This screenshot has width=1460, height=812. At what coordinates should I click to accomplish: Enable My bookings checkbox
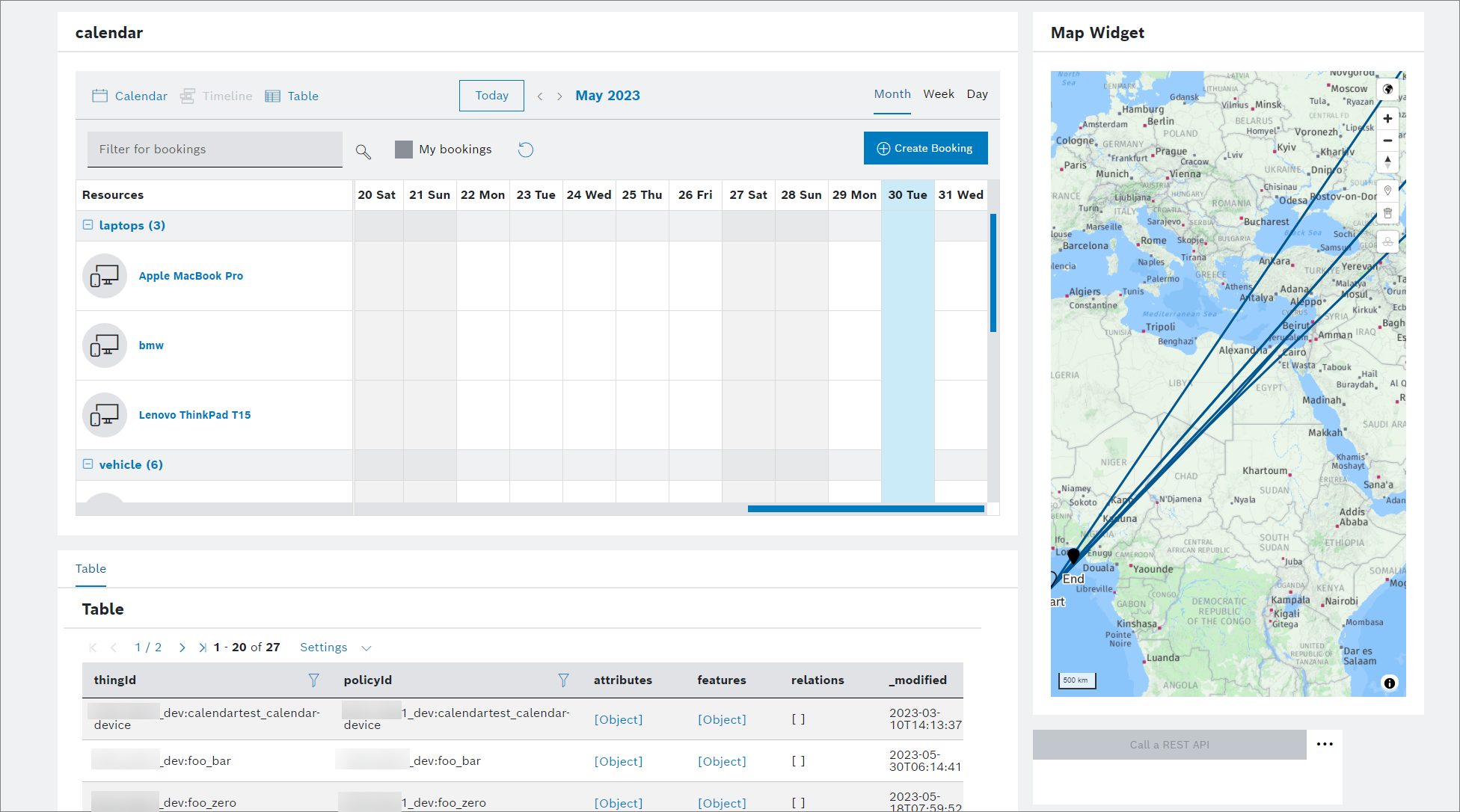tap(404, 150)
